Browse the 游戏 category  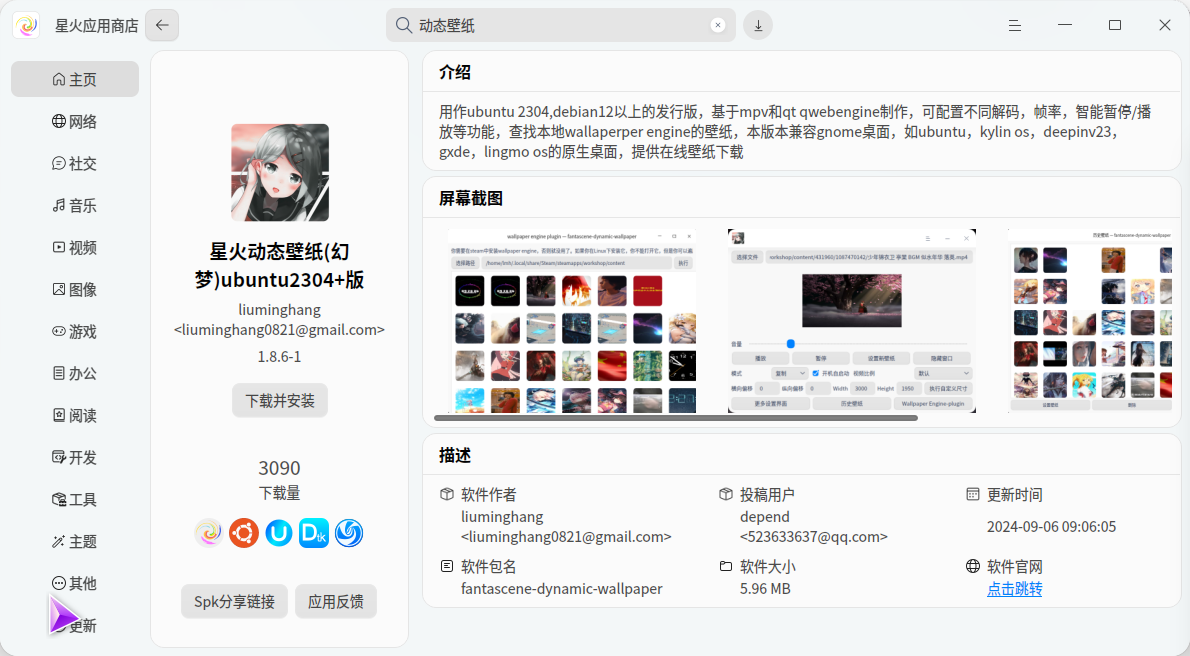click(x=74, y=331)
